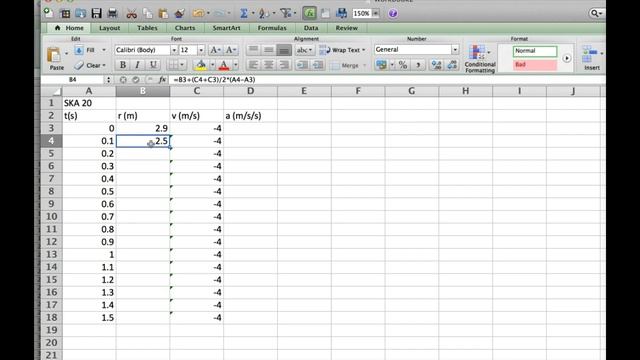The width and height of the screenshot is (640, 360).
Task: Click the New Workbook icon
Action: [x=49, y=13]
